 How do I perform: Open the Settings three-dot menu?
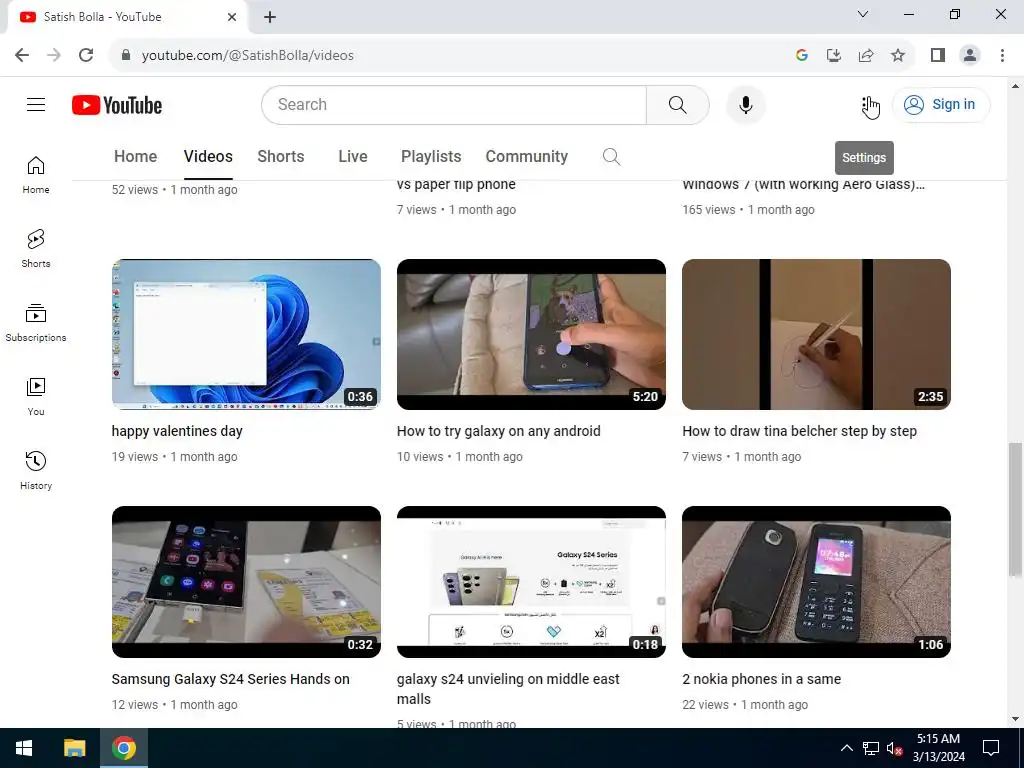click(869, 105)
